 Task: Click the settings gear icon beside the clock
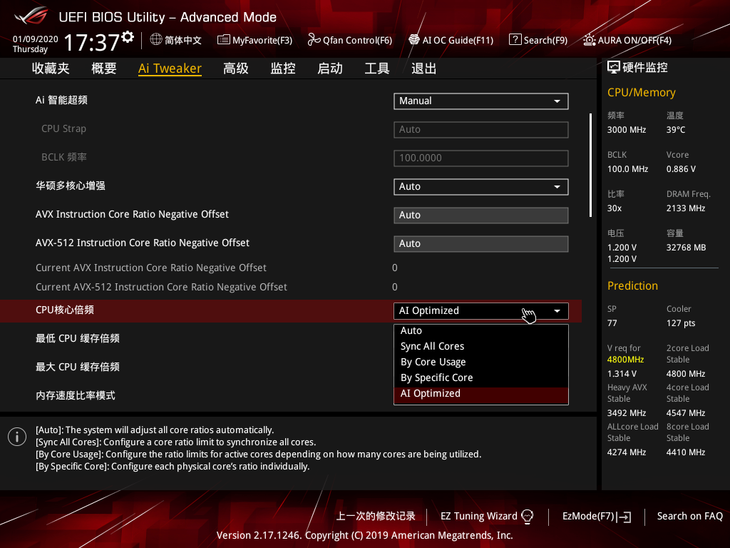point(128,37)
